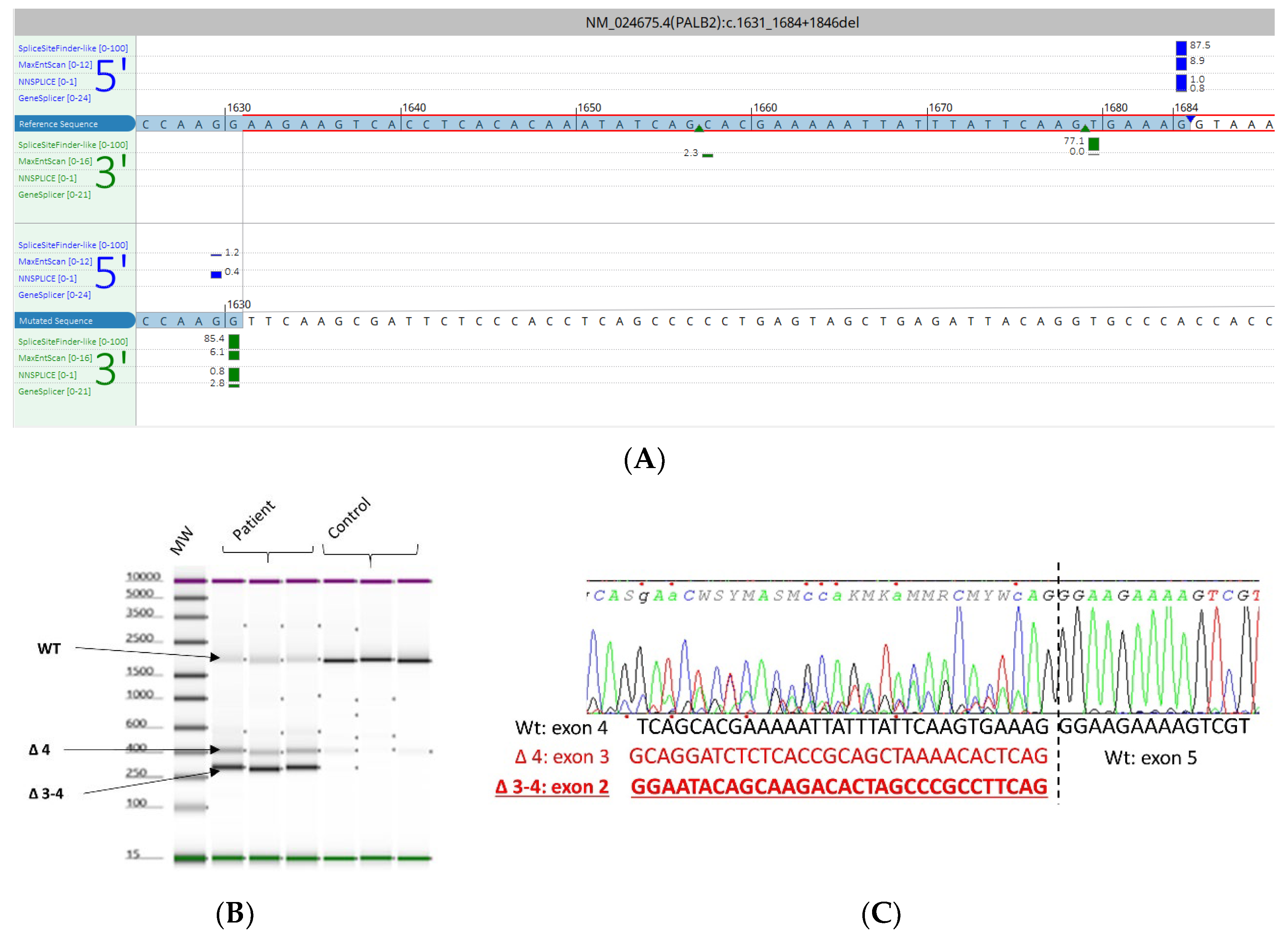The height and width of the screenshot is (934, 1288).
Task: Click the 10000 molecular weight ladder label
Action: point(143,576)
